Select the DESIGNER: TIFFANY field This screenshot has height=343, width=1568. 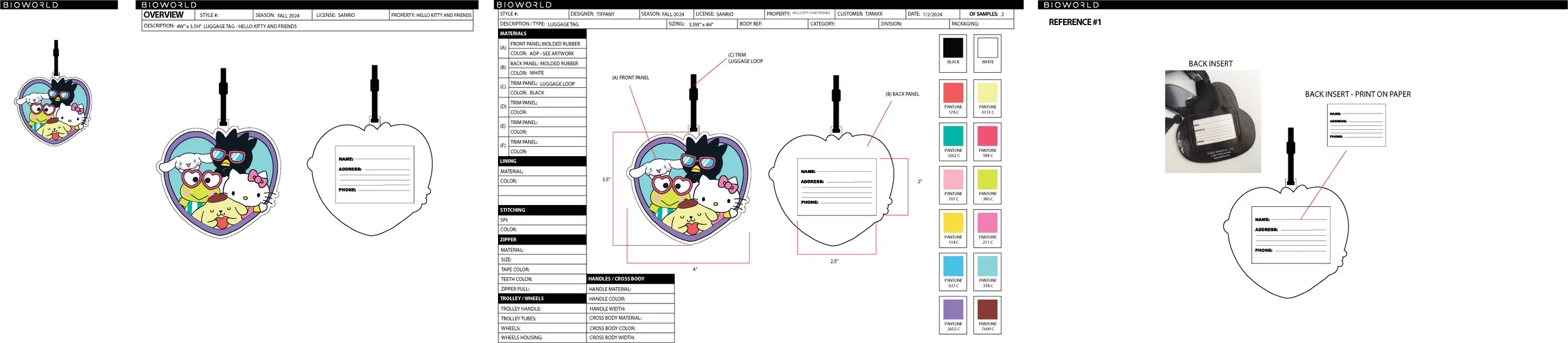604,14
